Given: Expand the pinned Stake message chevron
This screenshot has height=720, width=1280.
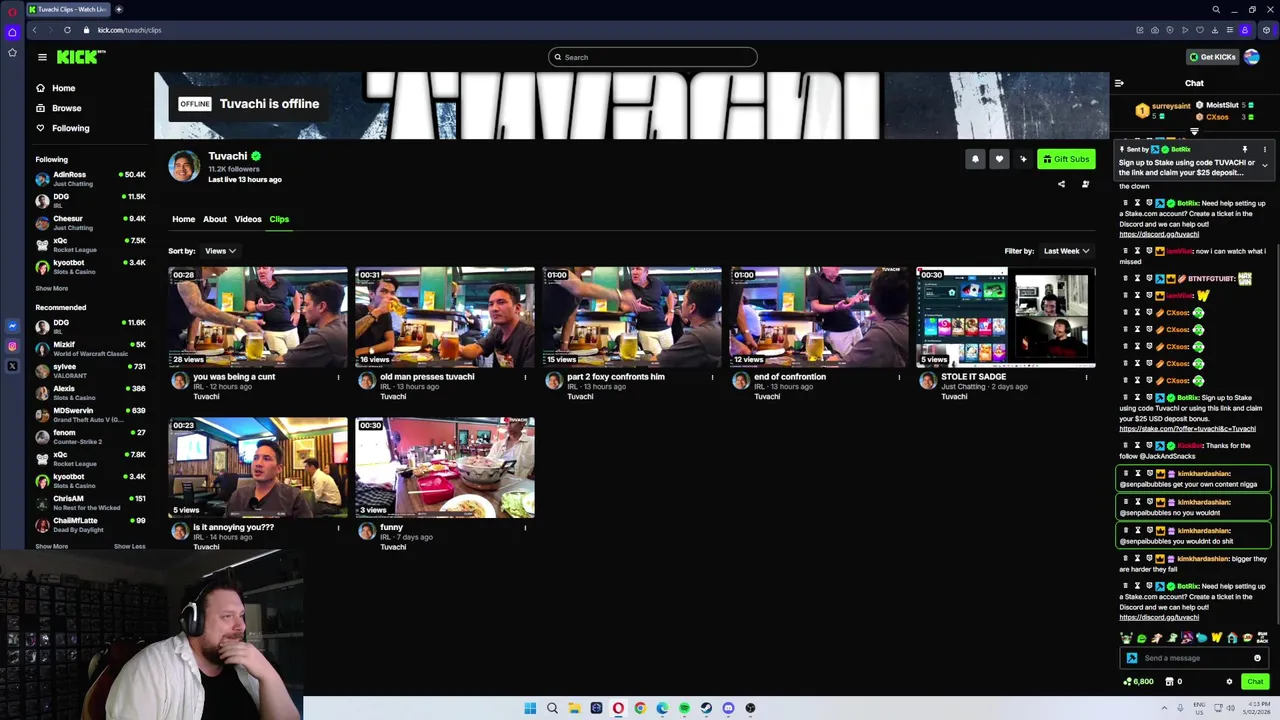Looking at the screenshot, I should [1264, 166].
